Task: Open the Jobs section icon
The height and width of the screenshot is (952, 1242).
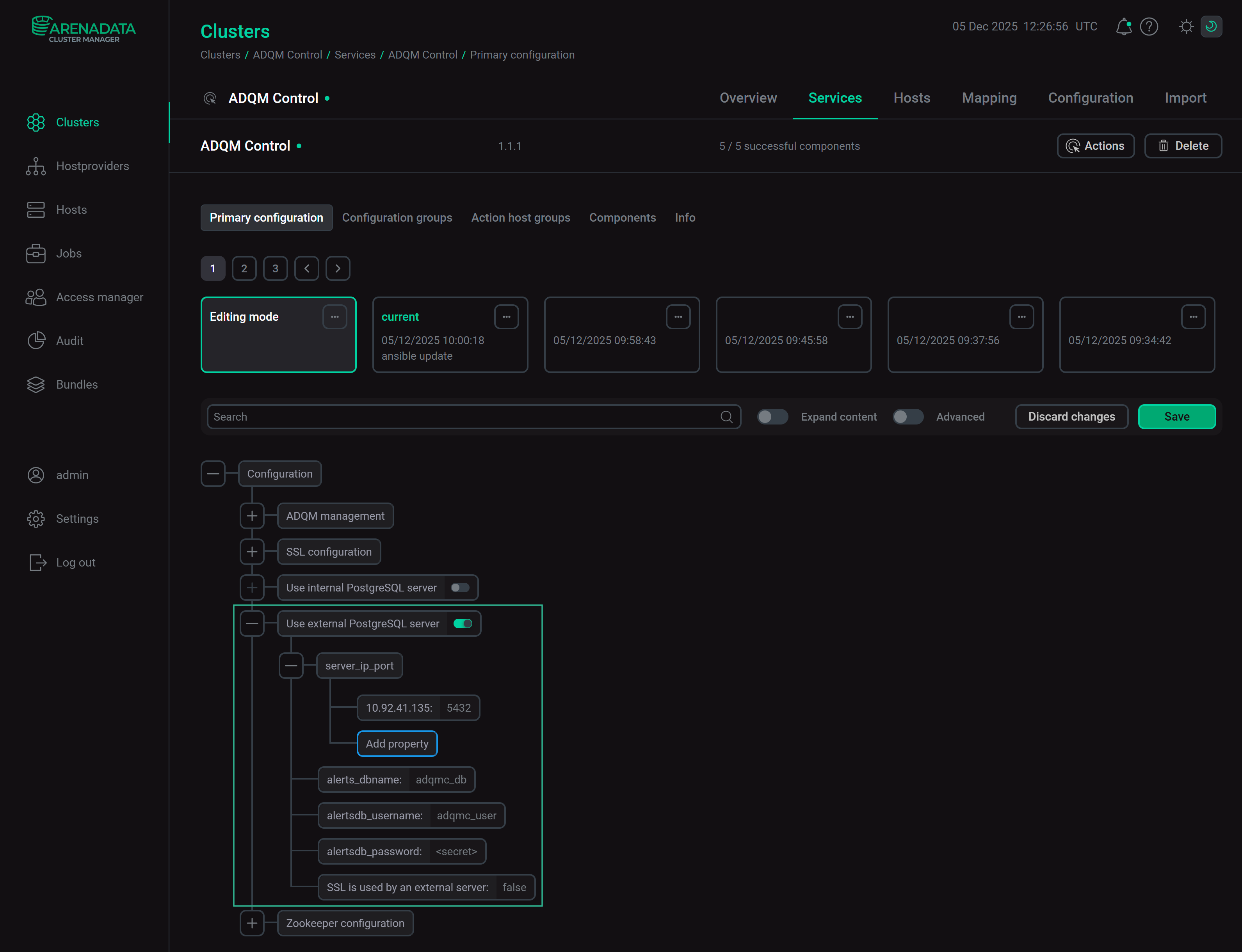Action: click(x=36, y=253)
